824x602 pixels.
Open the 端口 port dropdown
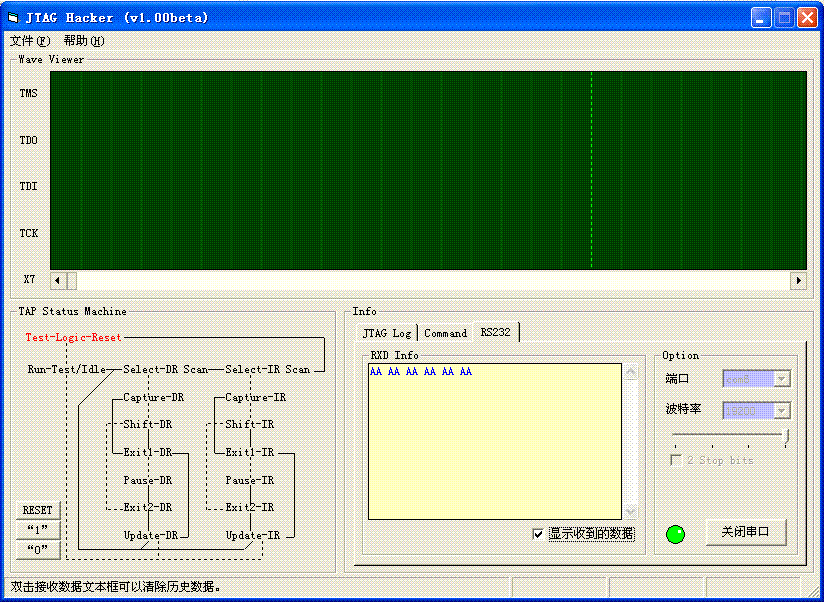point(781,379)
